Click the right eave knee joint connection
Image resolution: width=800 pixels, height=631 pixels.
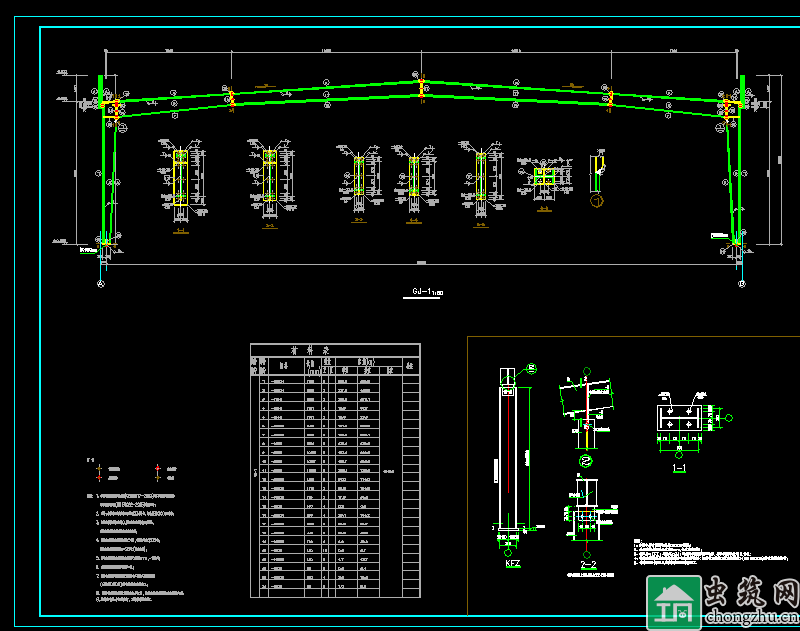tap(730, 107)
